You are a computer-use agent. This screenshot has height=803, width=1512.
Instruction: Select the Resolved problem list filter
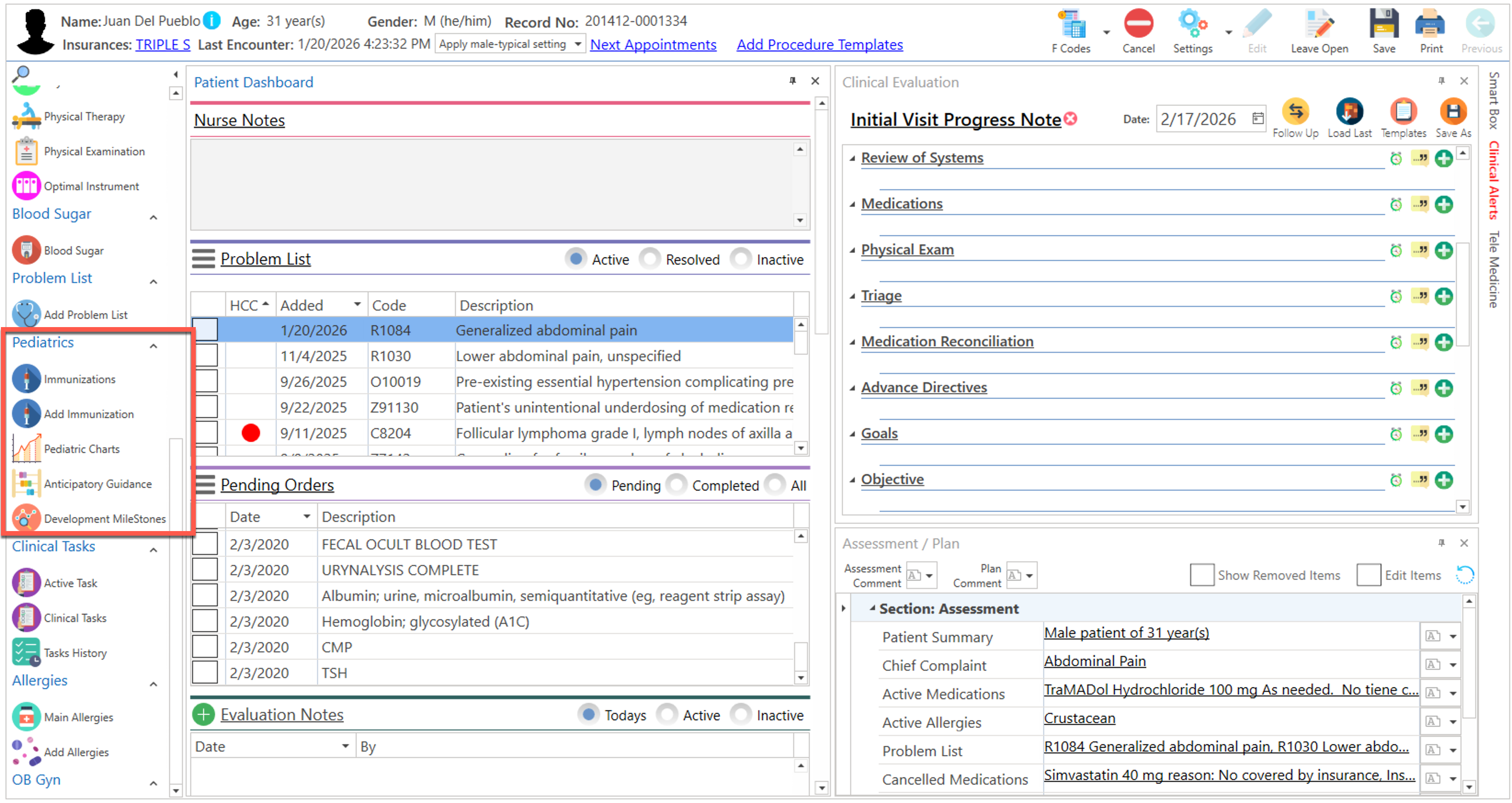(650, 259)
